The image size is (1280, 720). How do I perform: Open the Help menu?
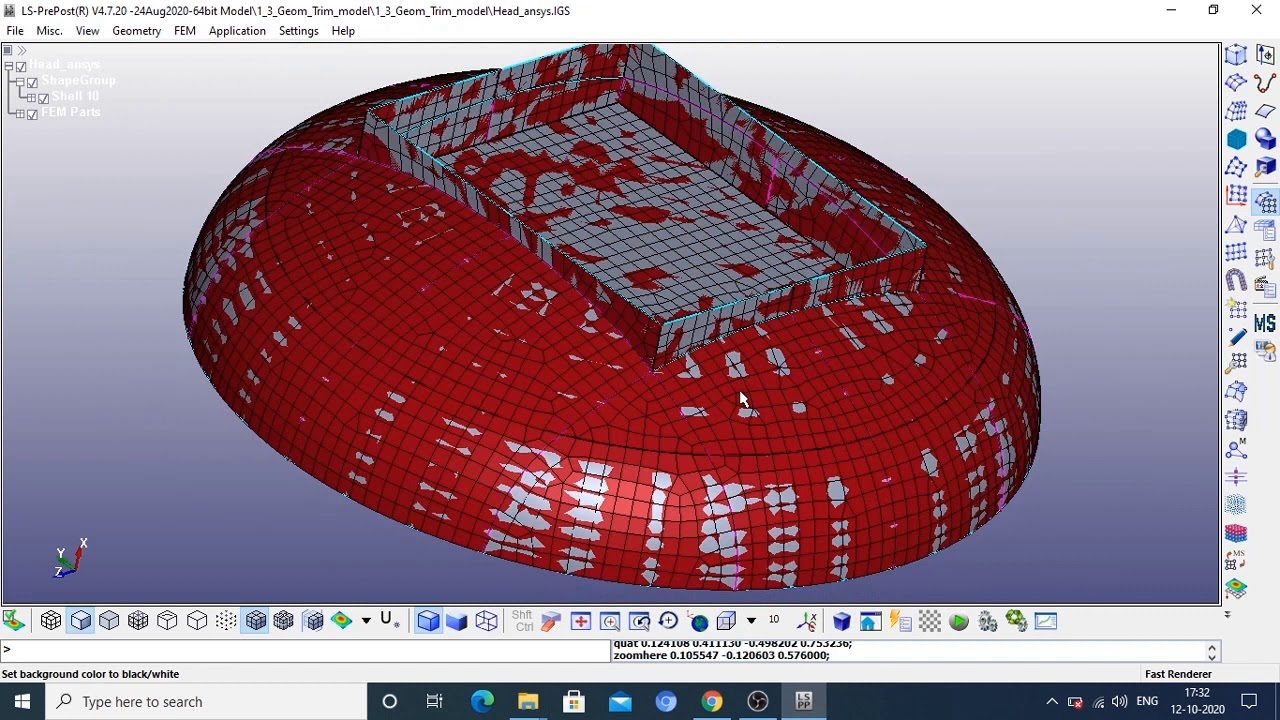click(343, 31)
